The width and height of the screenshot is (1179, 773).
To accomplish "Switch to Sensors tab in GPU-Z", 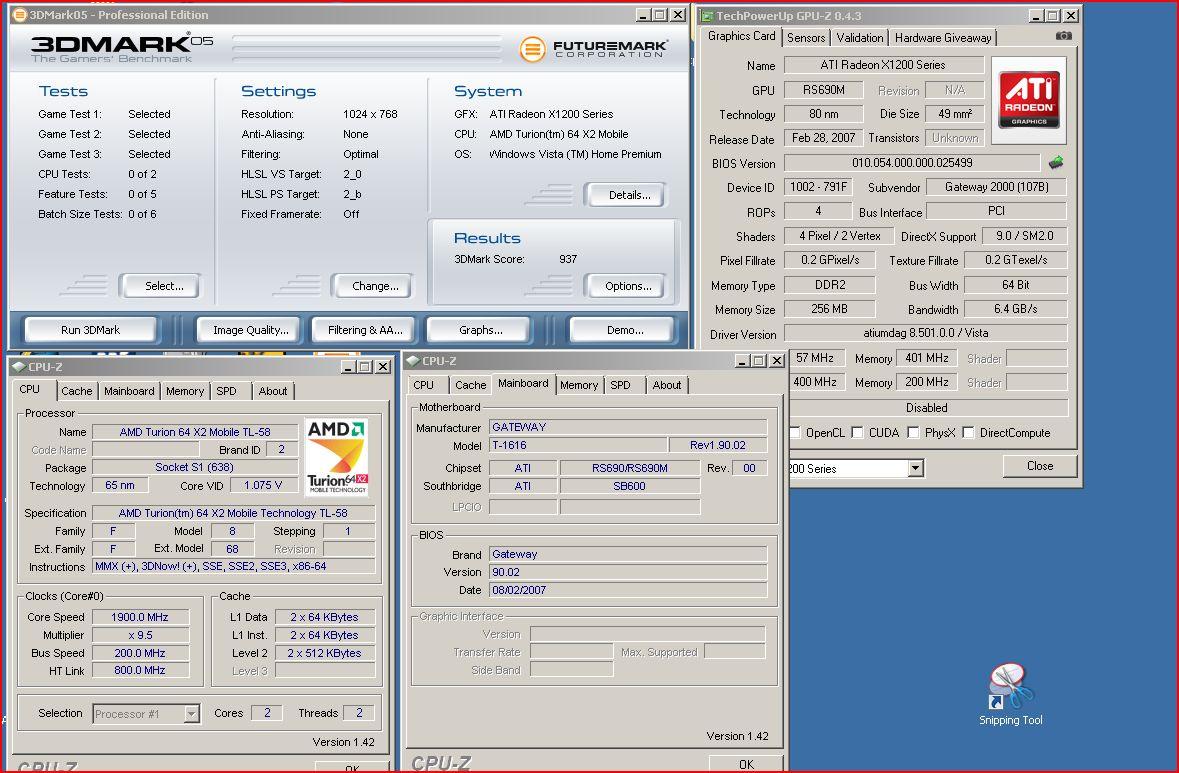I will tap(806, 38).
